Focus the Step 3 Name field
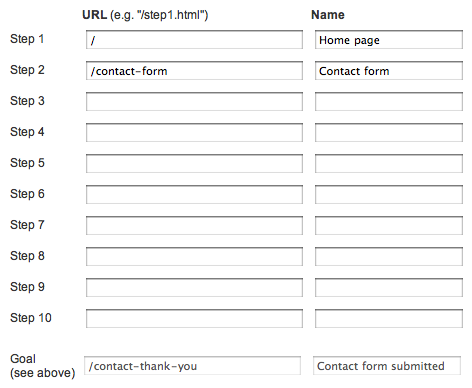 point(389,102)
